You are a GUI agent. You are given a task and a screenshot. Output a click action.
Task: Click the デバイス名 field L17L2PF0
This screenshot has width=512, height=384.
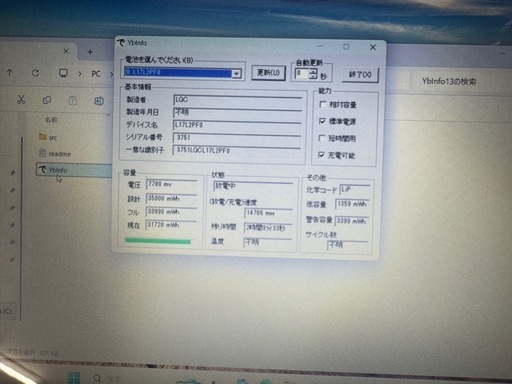pos(237,125)
